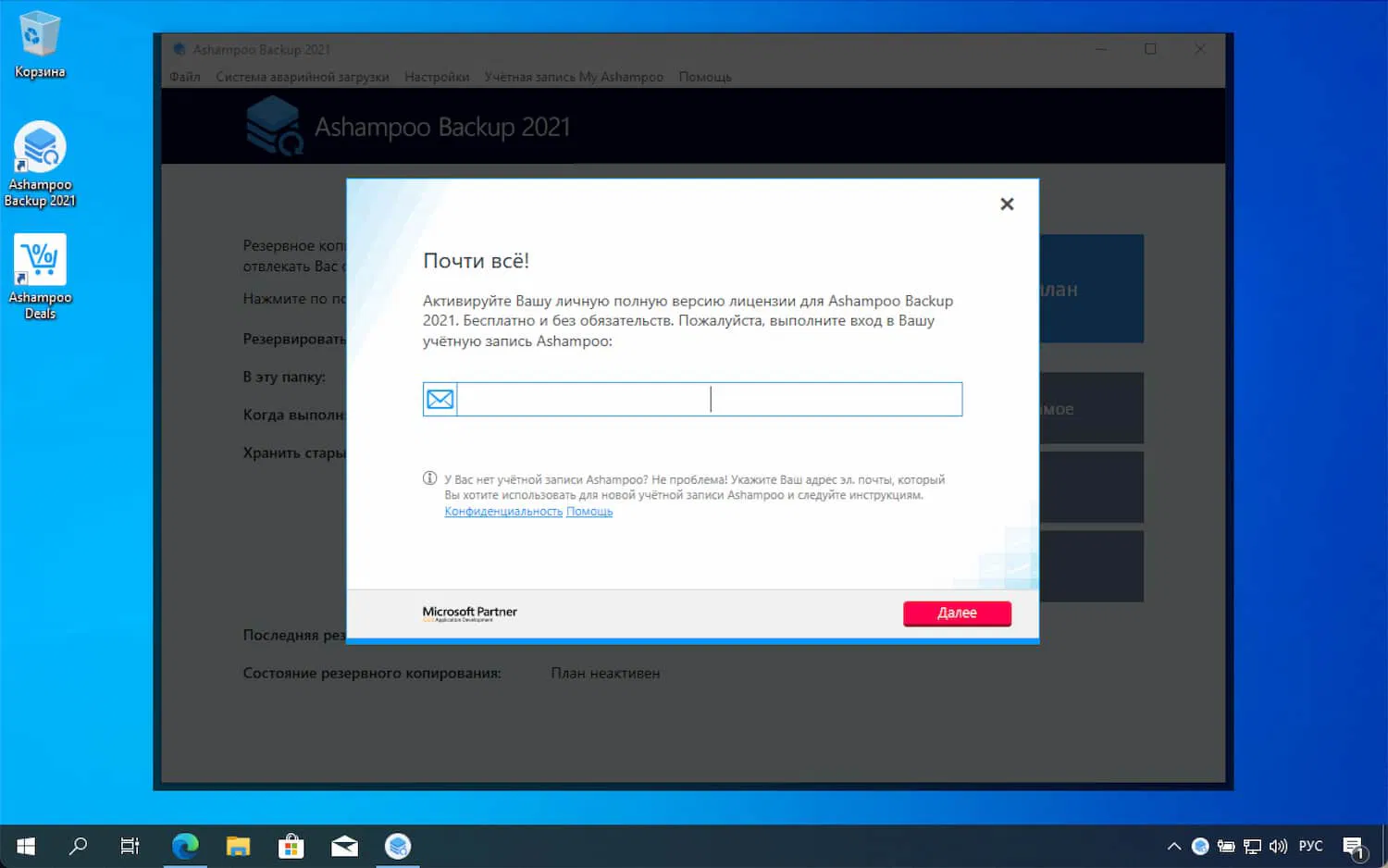1388x868 pixels.
Task: Launch Microsoft Edge from the taskbar
Action: pyautogui.click(x=185, y=846)
